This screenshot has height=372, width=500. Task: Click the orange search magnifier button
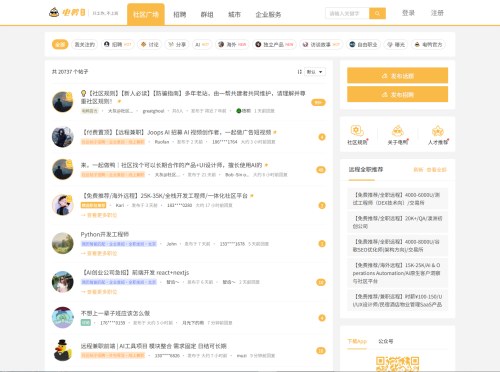[x=377, y=13]
